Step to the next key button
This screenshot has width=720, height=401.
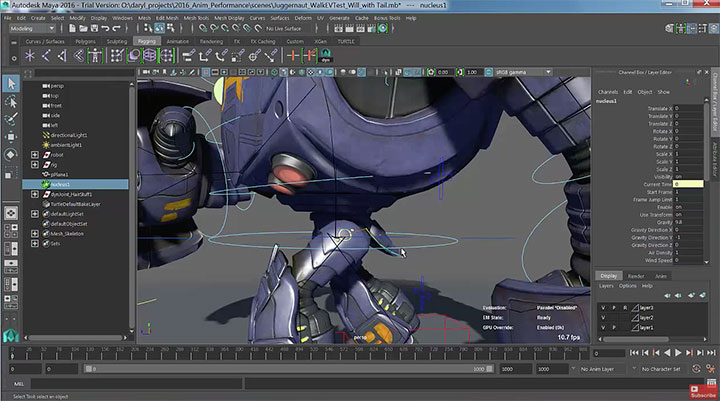(689, 353)
